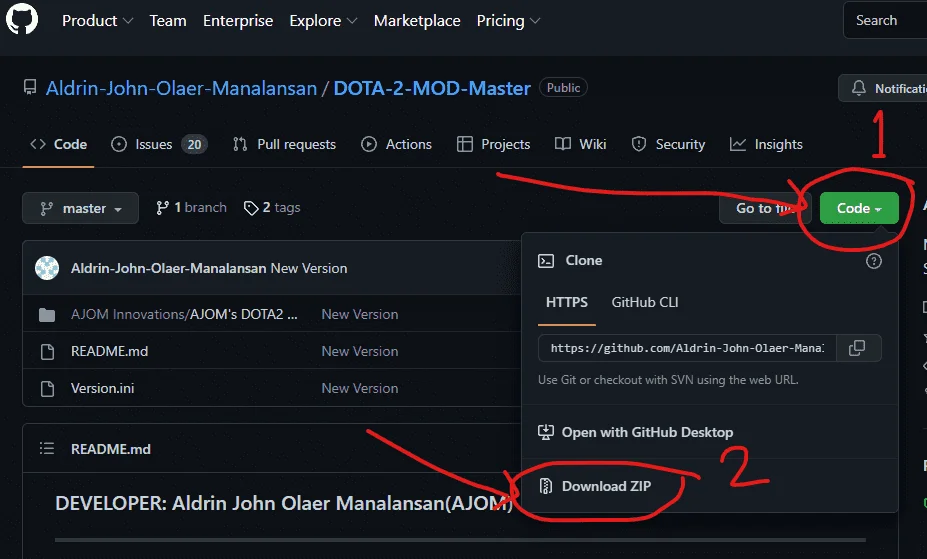This screenshot has height=559, width=927.
Task: Expand the Pricing dropdown
Action: (x=508, y=21)
